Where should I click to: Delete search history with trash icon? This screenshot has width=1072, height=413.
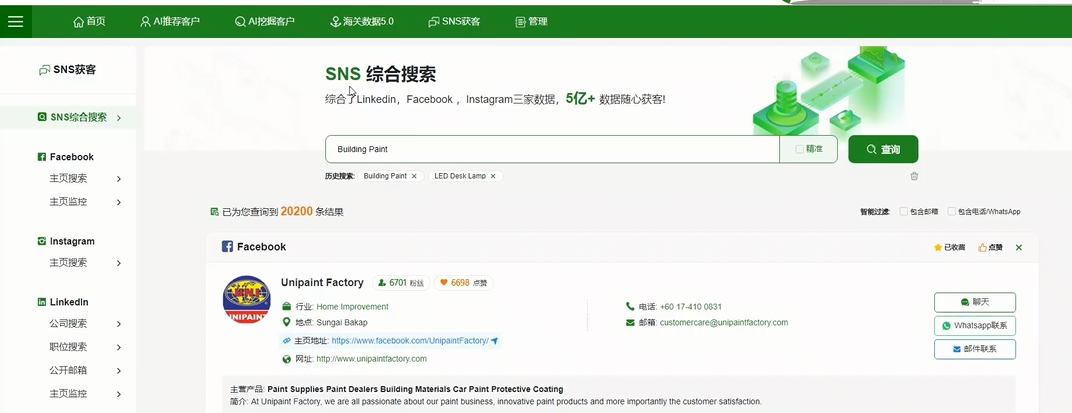(x=914, y=176)
